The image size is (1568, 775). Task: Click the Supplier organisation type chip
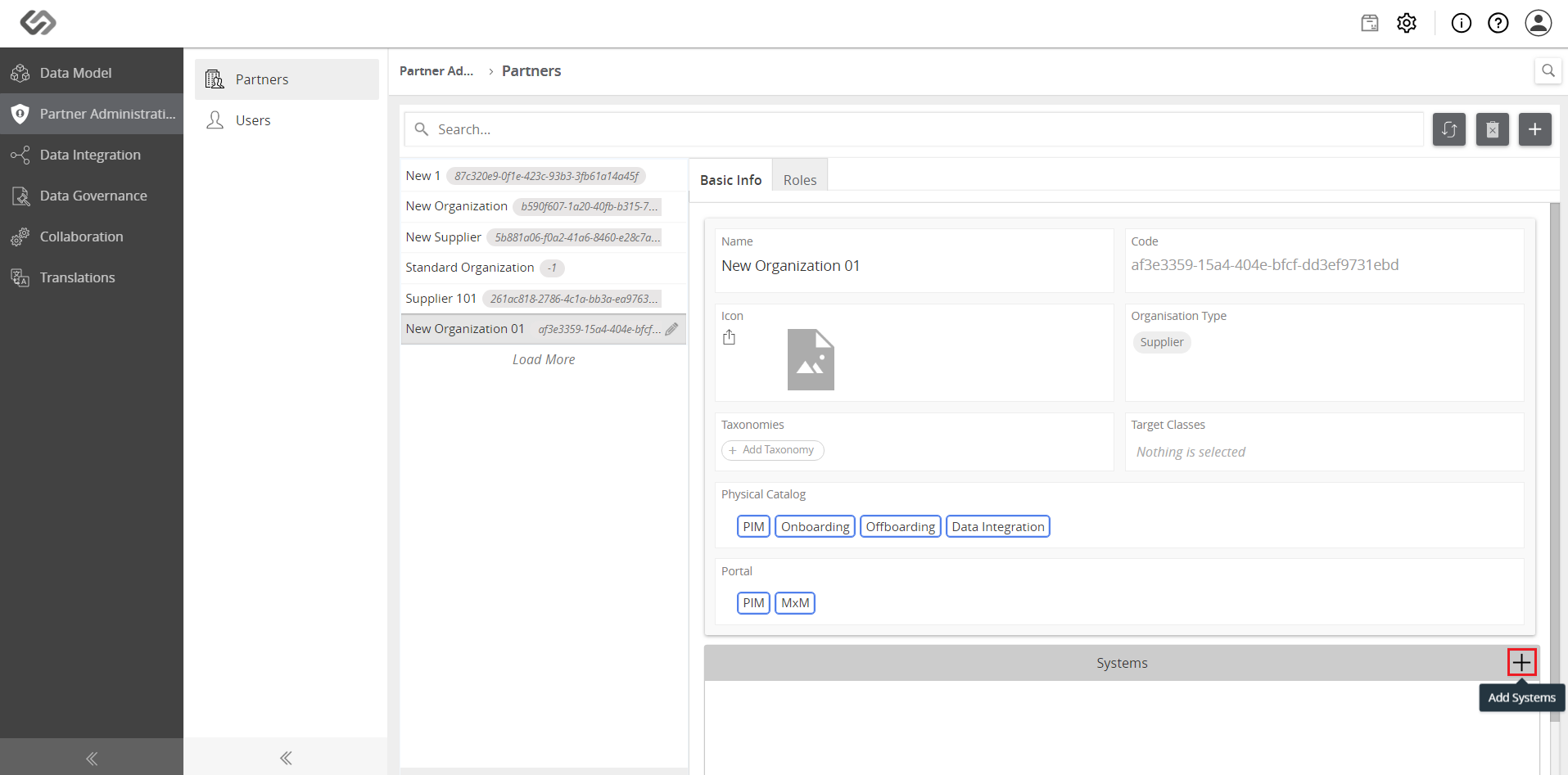(x=1162, y=342)
